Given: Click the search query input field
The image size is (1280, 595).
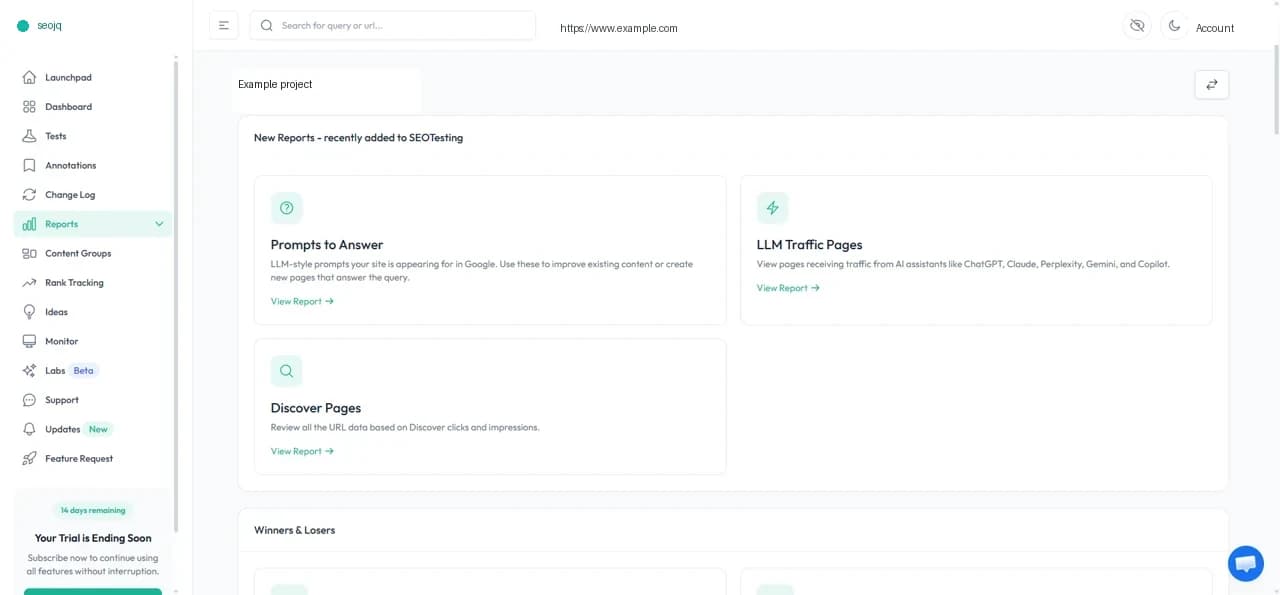Looking at the screenshot, I should click(x=392, y=25).
